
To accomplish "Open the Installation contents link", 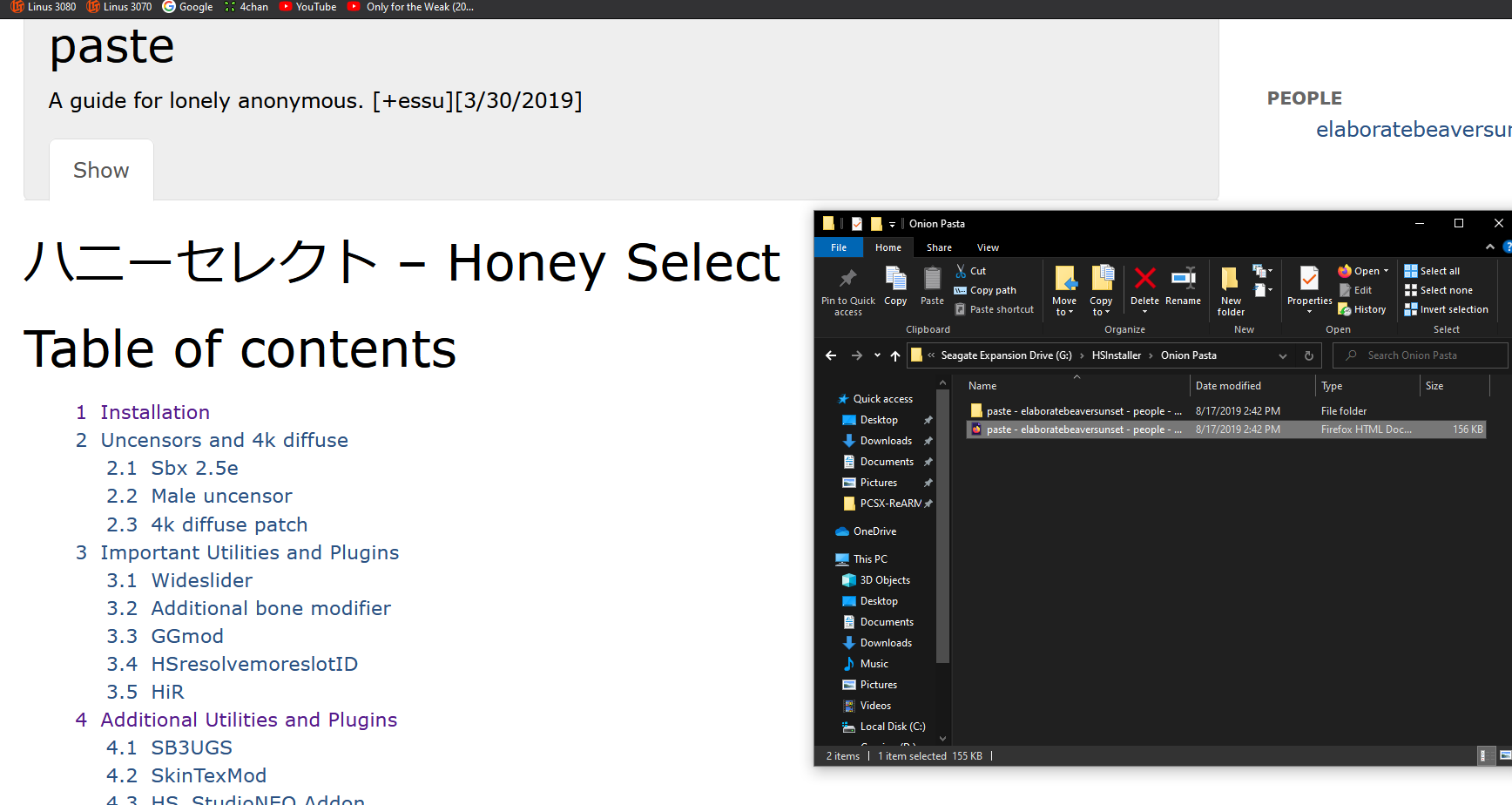I will pyautogui.click(x=155, y=412).
